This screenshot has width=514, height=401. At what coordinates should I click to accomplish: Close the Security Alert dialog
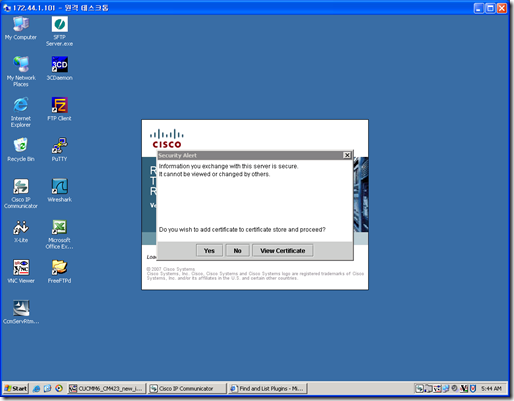pos(347,155)
